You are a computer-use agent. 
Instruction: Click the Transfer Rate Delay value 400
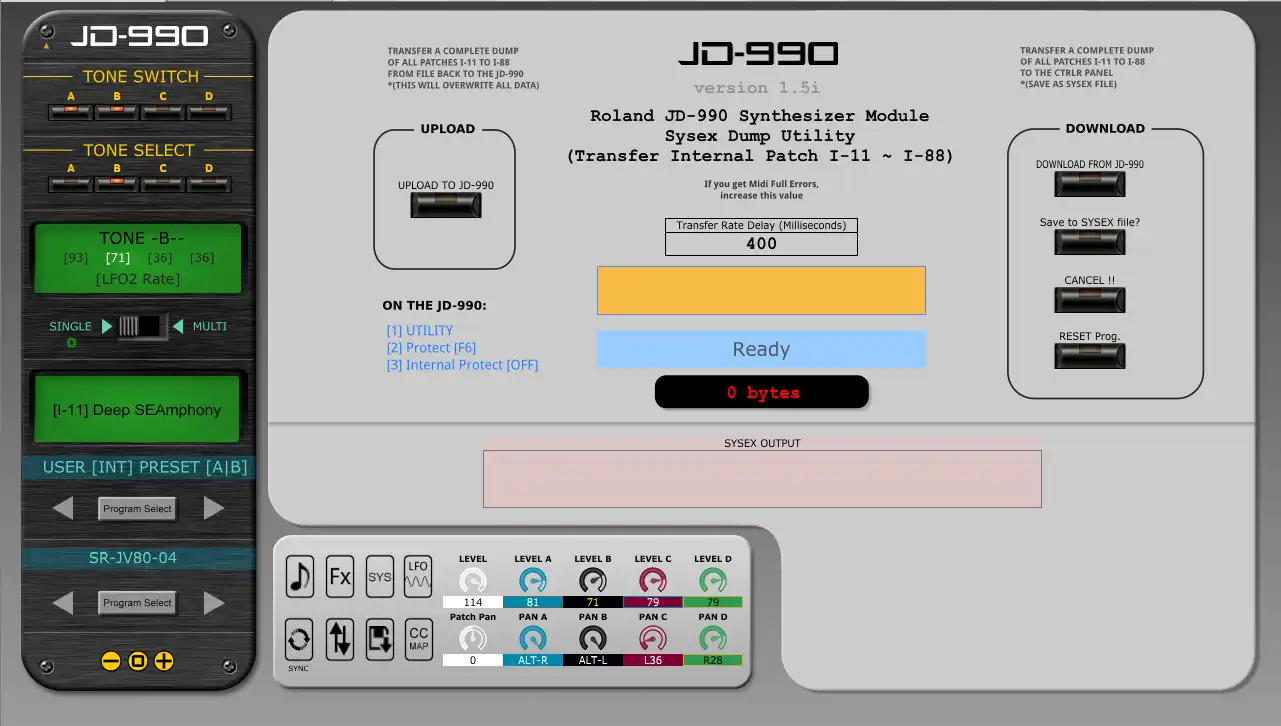[x=761, y=243]
